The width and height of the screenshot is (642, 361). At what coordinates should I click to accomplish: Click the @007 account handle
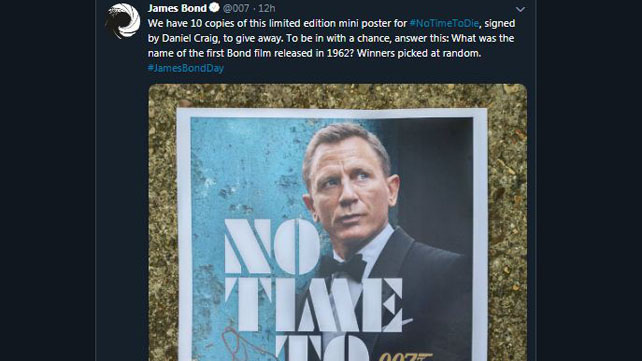(236, 8)
